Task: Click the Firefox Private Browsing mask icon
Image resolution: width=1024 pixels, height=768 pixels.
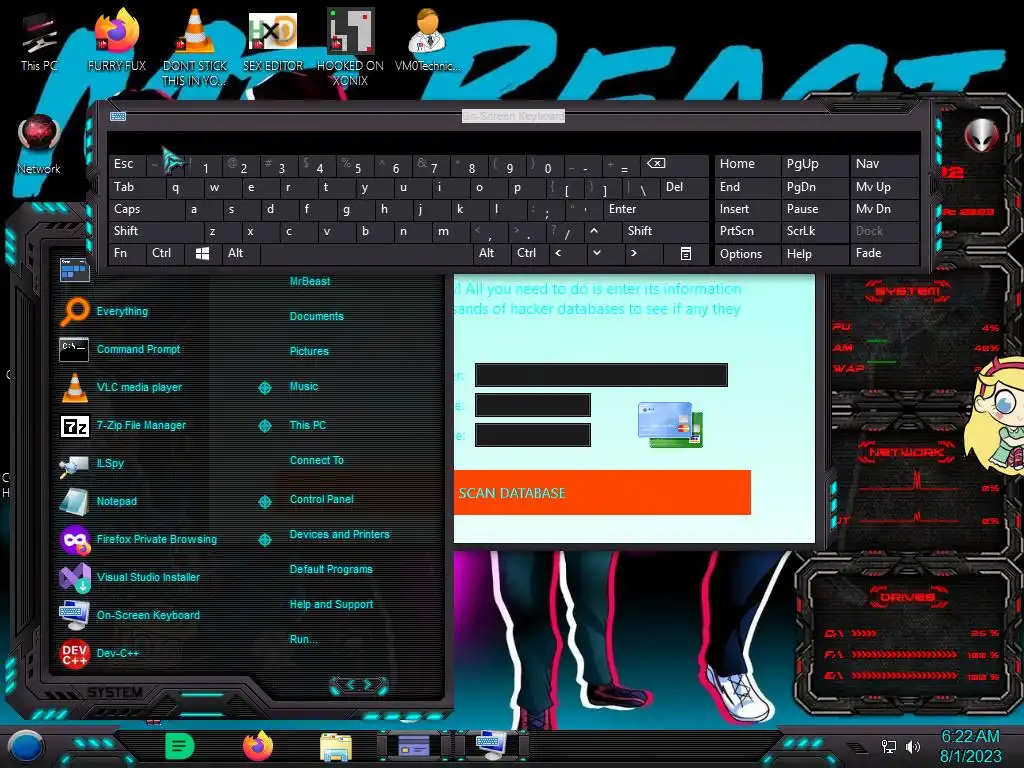Action: pyautogui.click(x=74, y=539)
